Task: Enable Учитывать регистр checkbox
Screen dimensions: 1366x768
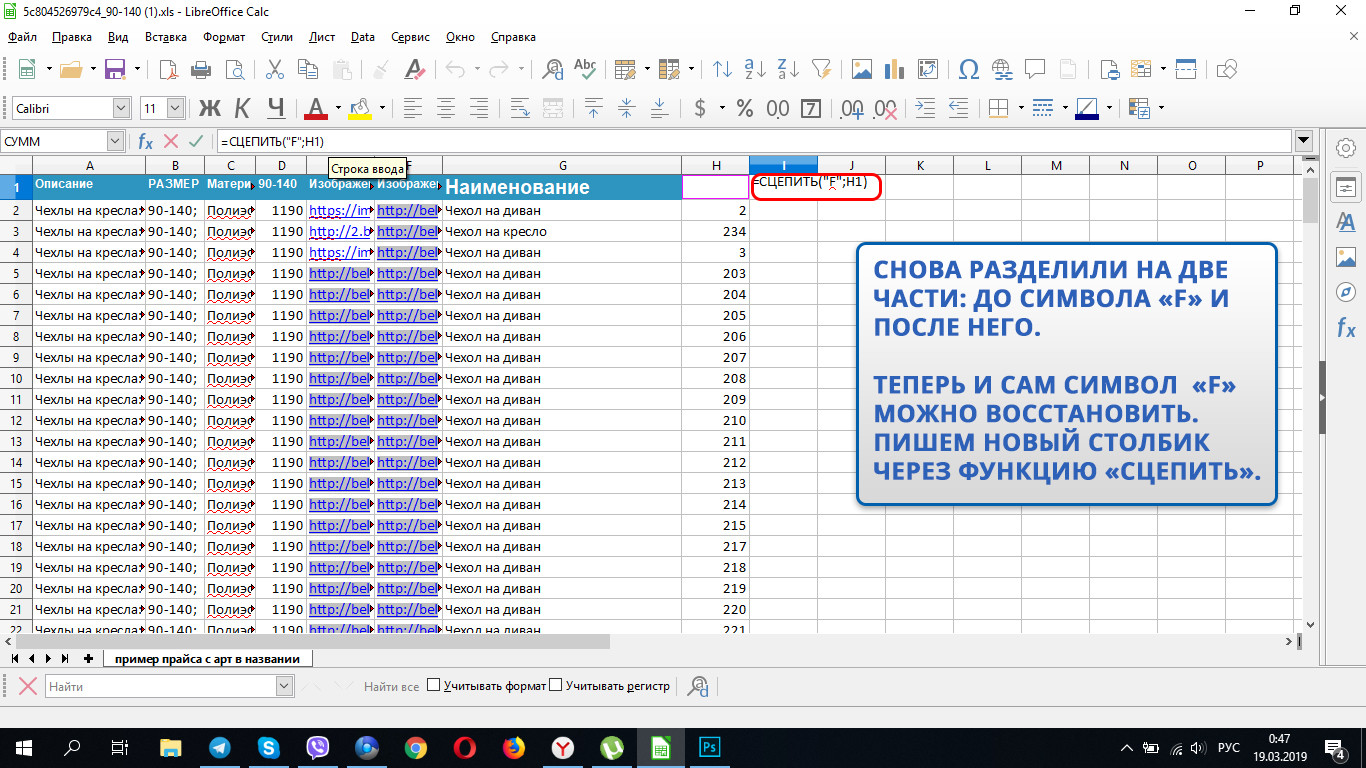Action: pyautogui.click(x=557, y=685)
